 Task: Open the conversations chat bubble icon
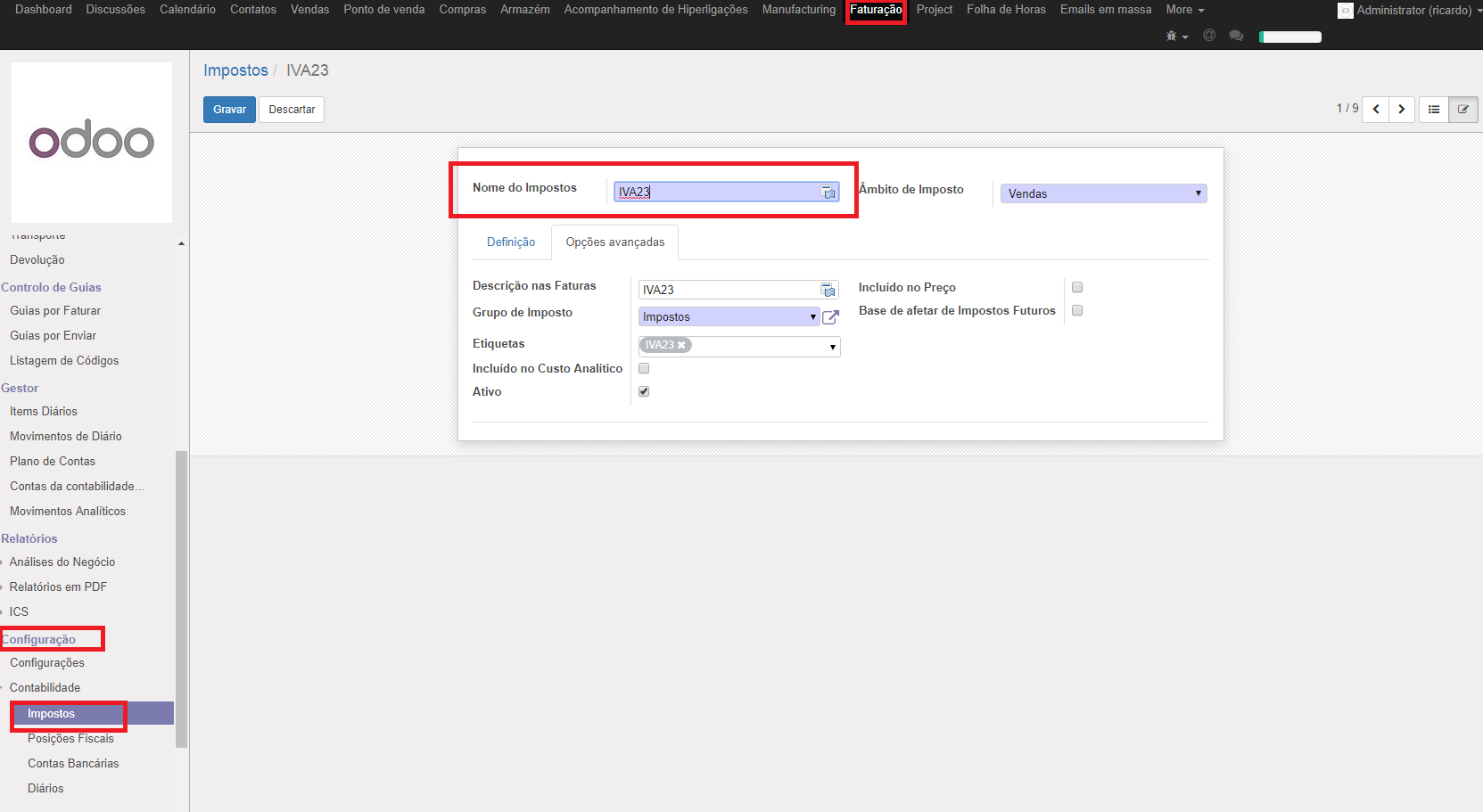(1236, 36)
